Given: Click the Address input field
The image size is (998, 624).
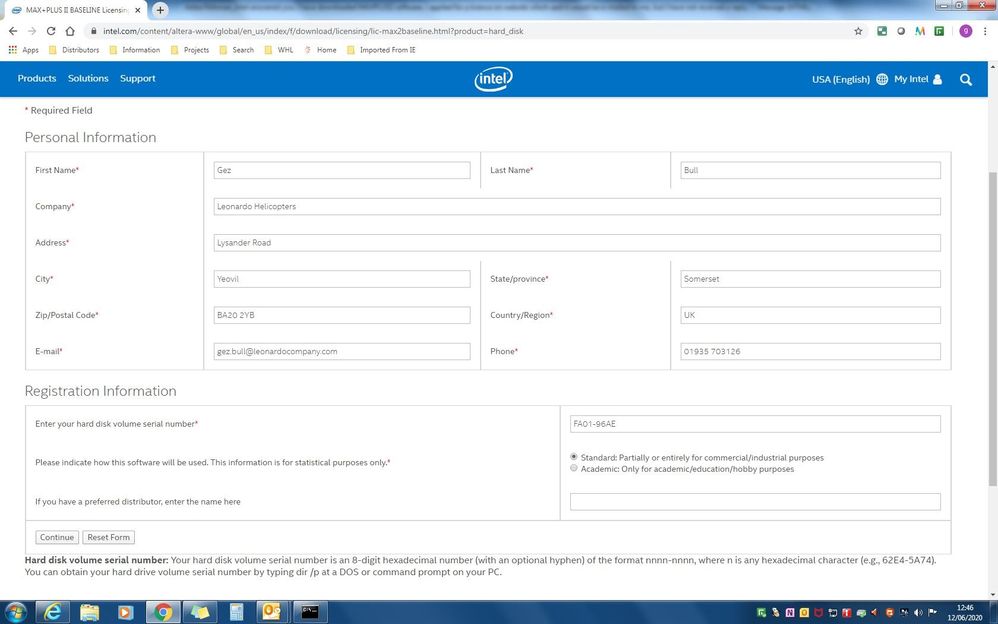Looking at the screenshot, I should 577,243.
